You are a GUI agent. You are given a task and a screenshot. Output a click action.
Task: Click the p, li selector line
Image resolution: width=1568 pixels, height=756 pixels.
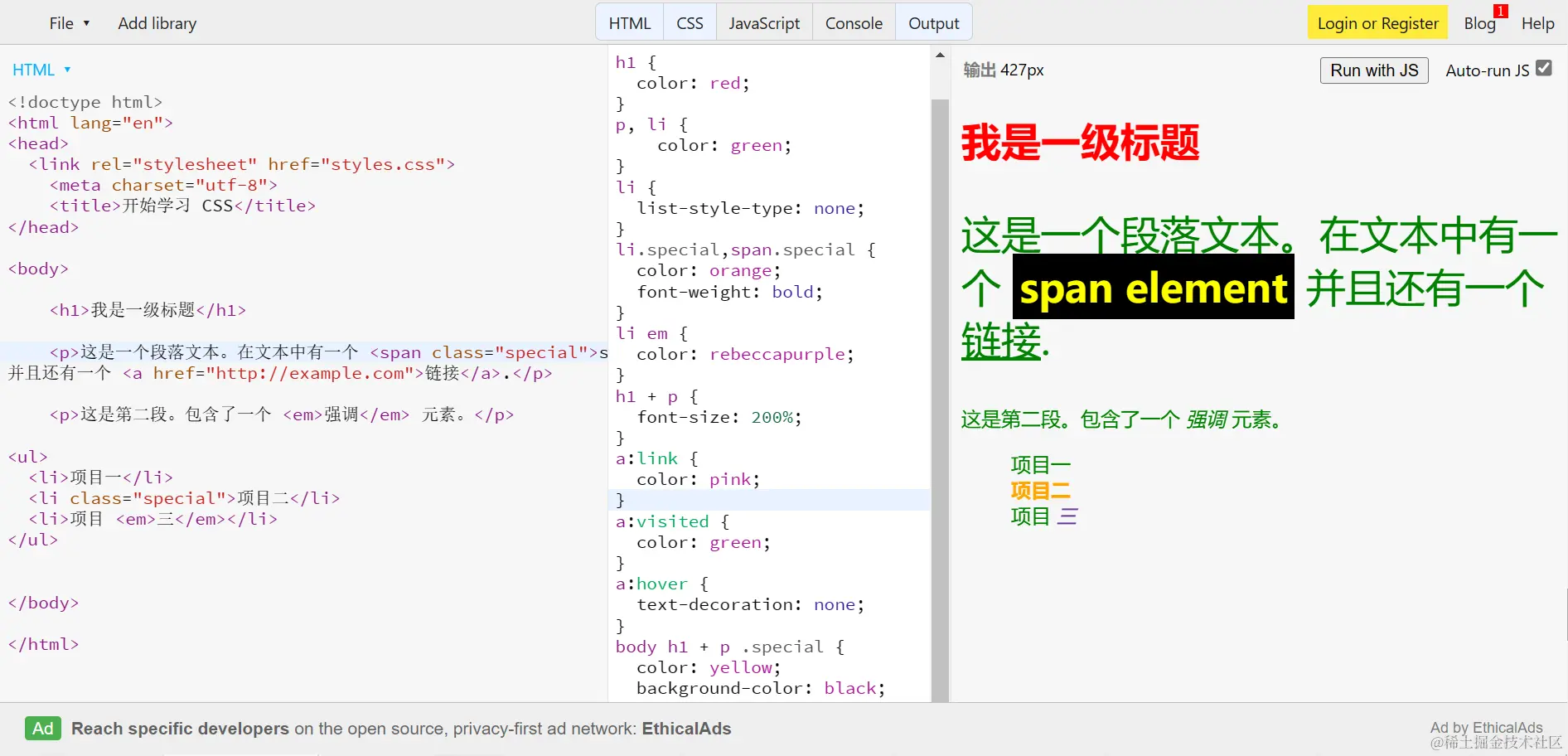(x=651, y=124)
